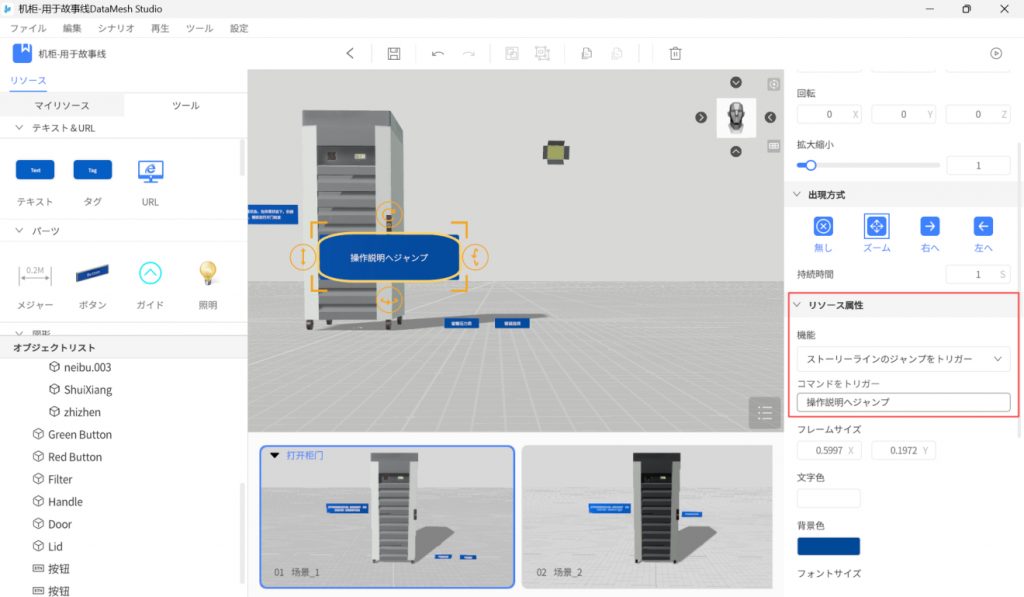This screenshot has width=1024, height=597.
Task: Select the lighting bulb tool
Action: coord(207,273)
